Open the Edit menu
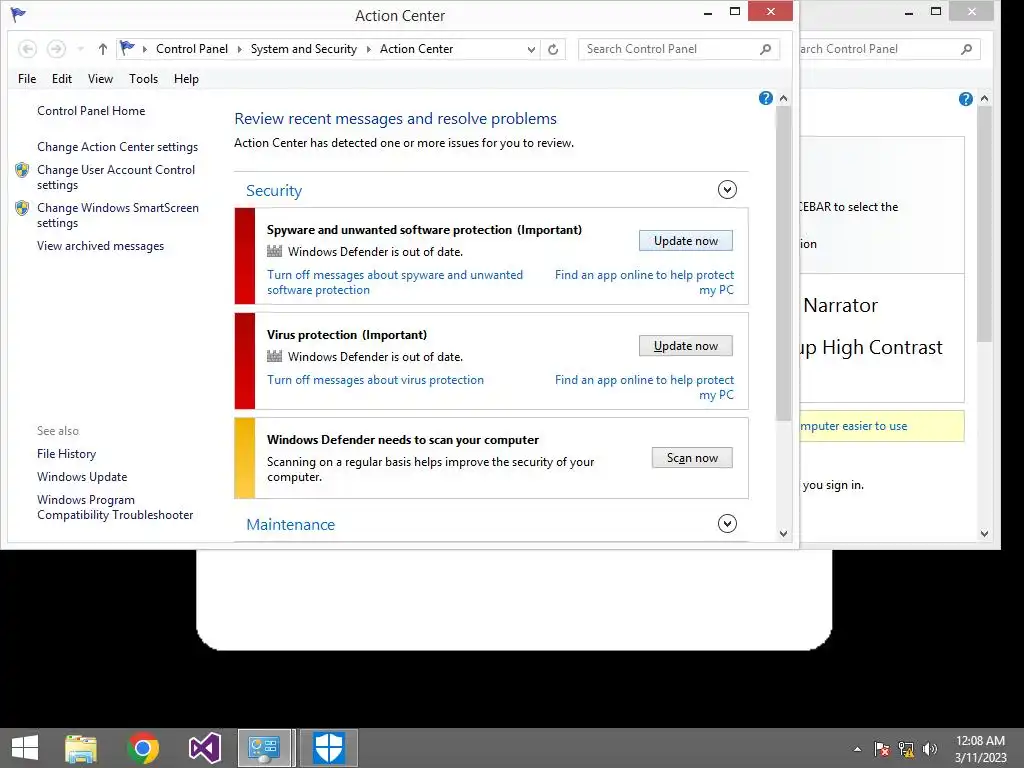This screenshot has height=768, width=1024. click(61, 79)
